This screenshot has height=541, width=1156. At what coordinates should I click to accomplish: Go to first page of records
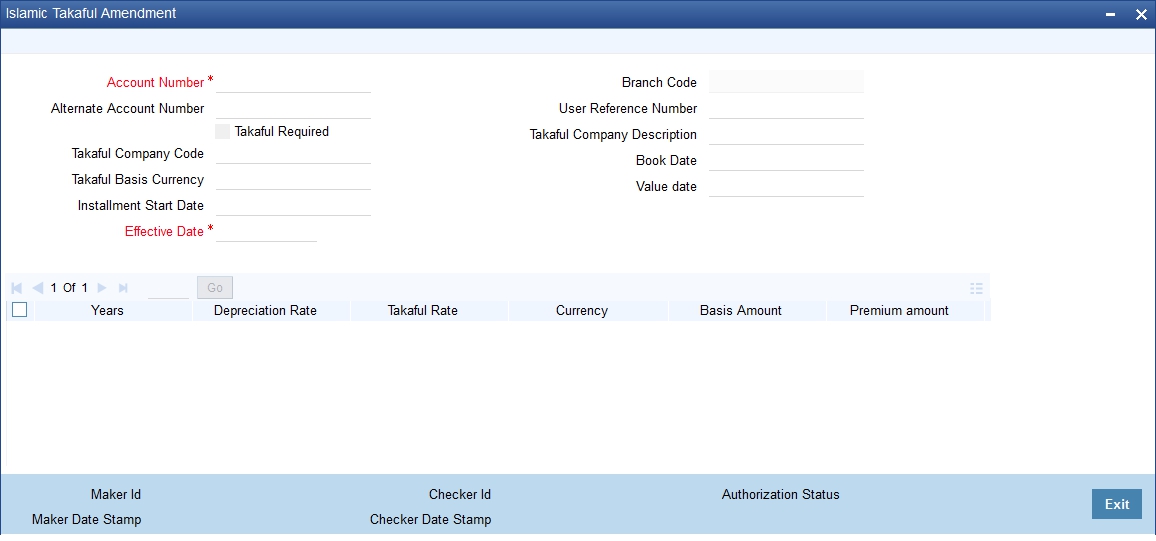coord(17,287)
